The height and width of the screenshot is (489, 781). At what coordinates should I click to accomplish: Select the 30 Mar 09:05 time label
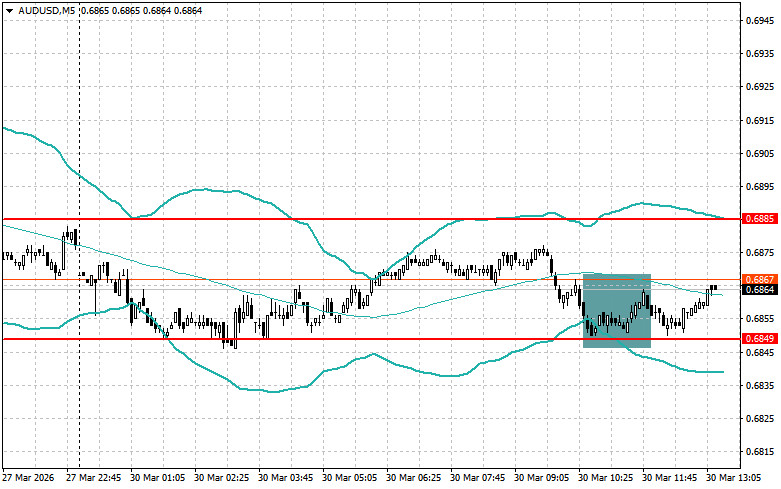click(x=541, y=478)
